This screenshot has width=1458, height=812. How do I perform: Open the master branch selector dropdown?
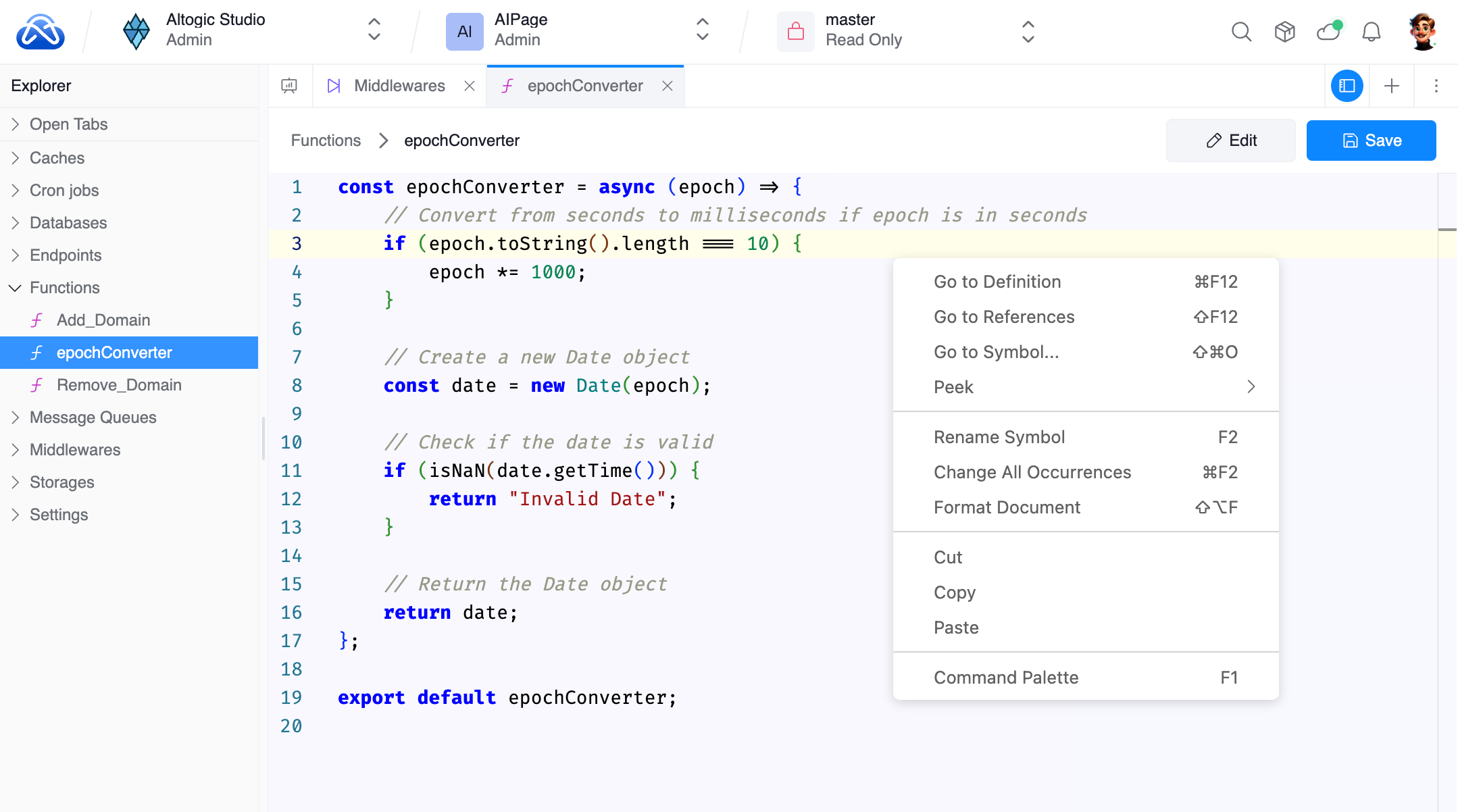[x=905, y=30]
